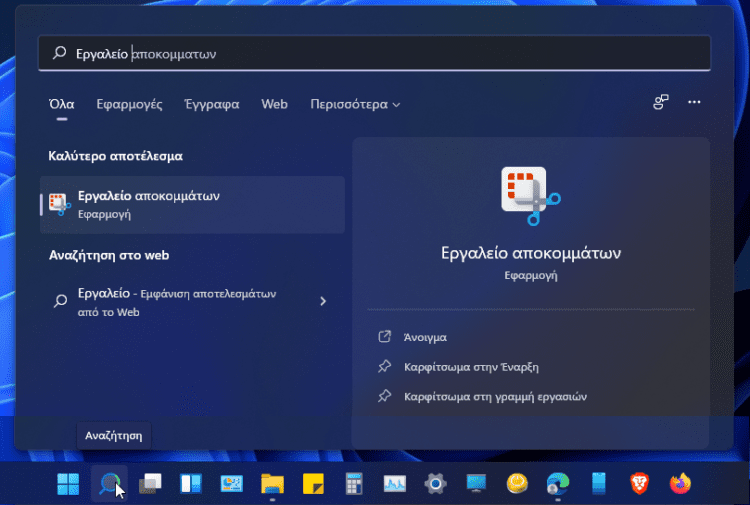Choose Καρφίτσωμα στην Έναρξη
The height and width of the screenshot is (505, 750).
471,367
